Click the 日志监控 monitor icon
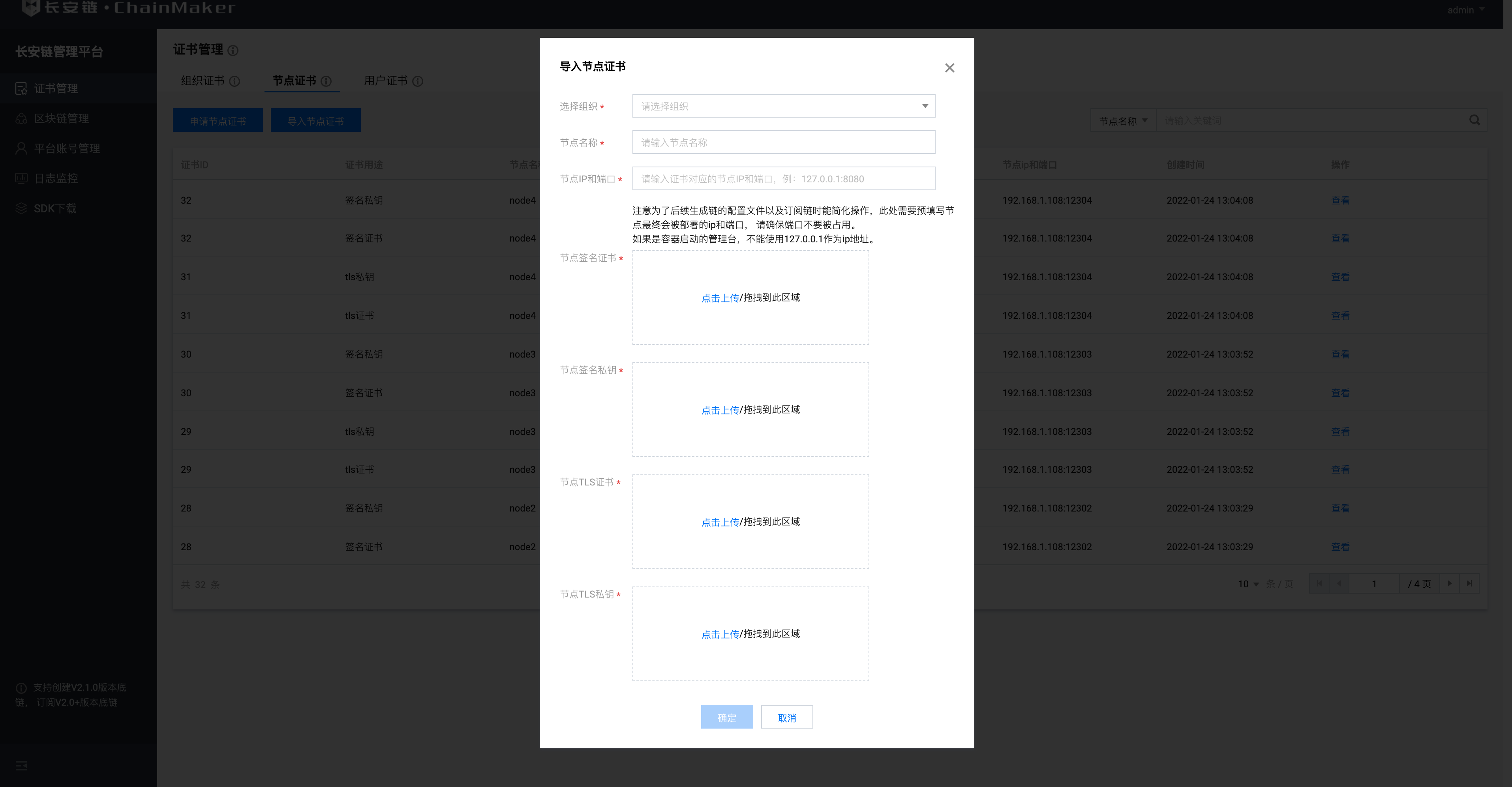Image resolution: width=1512 pixels, height=787 pixels. click(x=21, y=178)
